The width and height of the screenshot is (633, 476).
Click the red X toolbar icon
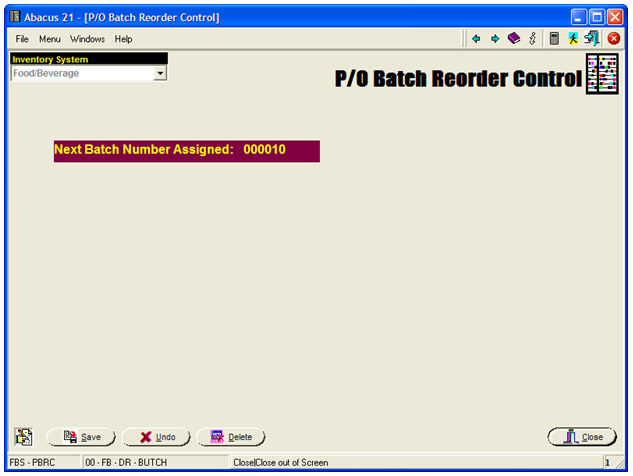614,39
